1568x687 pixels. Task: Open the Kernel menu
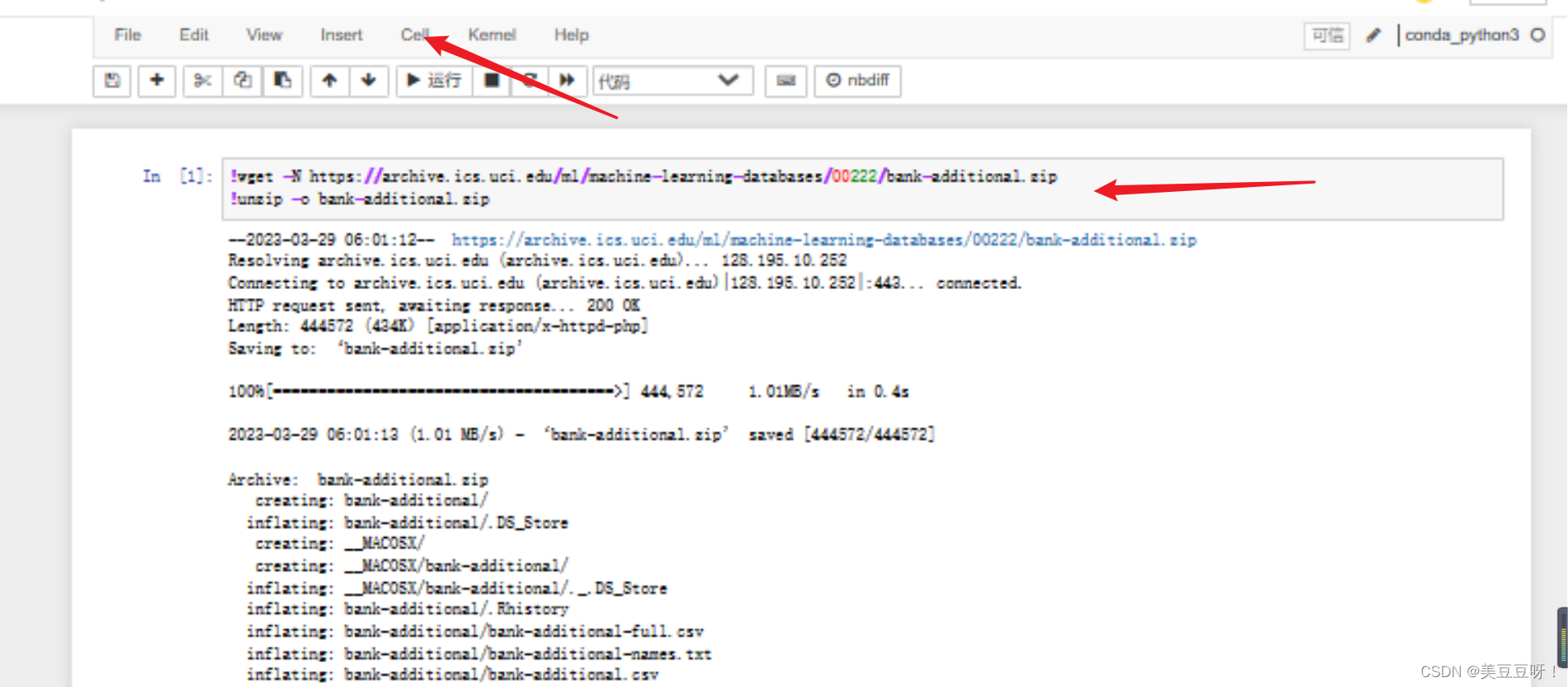492,35
